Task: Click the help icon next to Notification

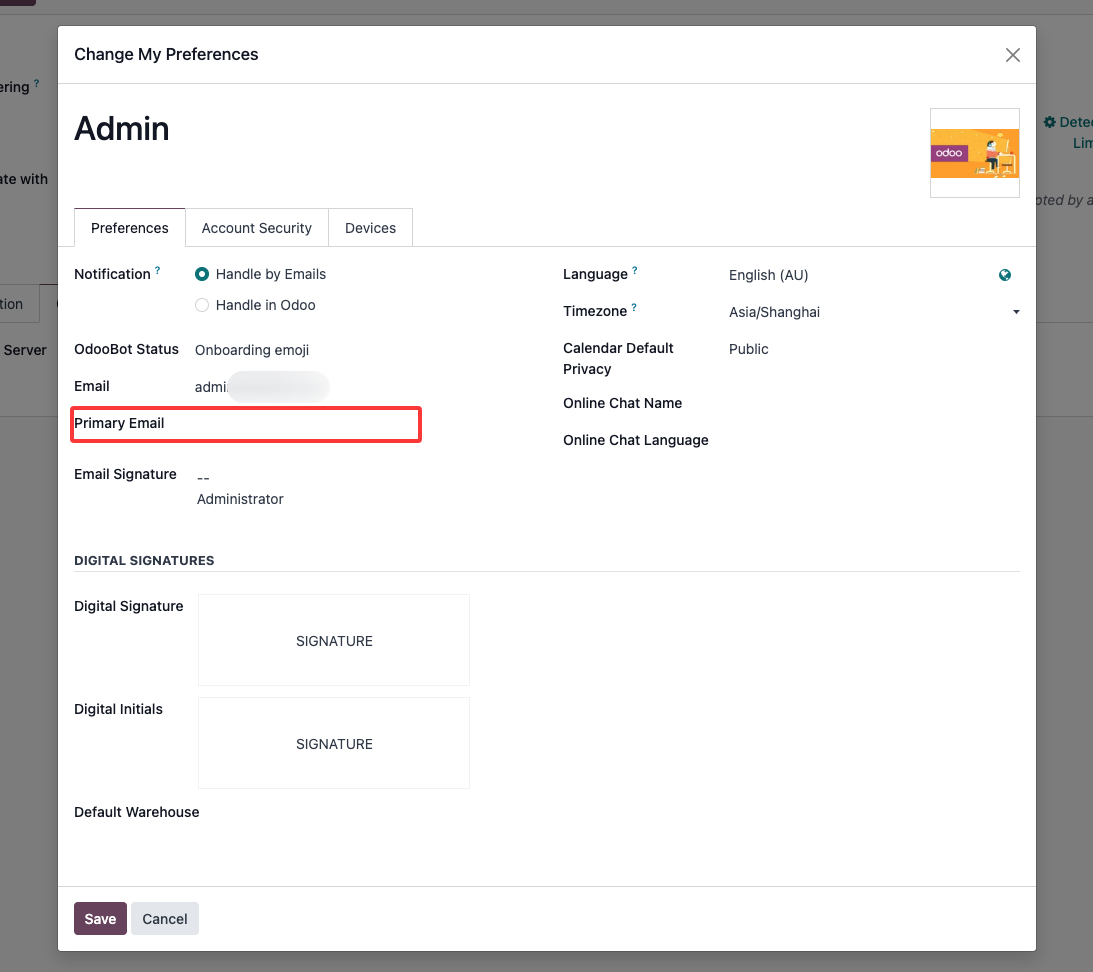Action: point(158,271)
